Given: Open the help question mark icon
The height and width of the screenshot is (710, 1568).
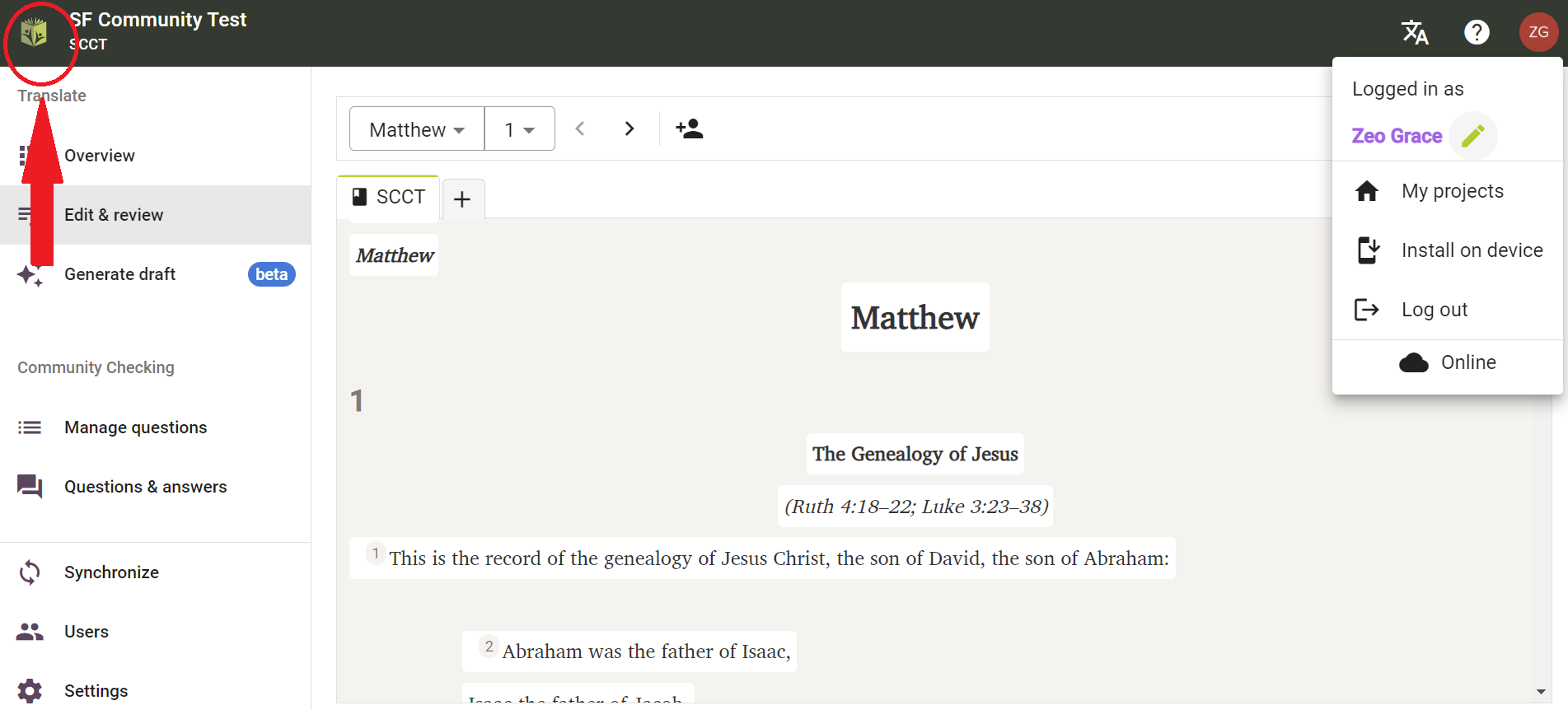Looking at the screenshot, I should click(x=1476, y=33).
